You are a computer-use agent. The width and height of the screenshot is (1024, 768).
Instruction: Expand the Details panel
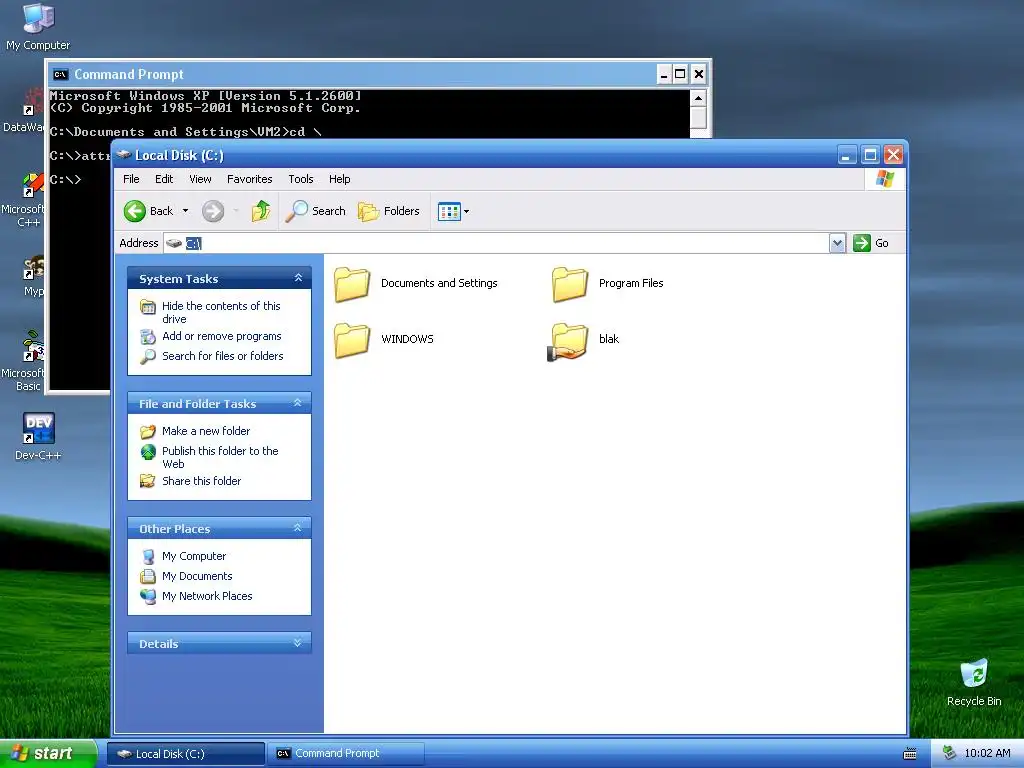pyautogui.click(x=298, y=643)
